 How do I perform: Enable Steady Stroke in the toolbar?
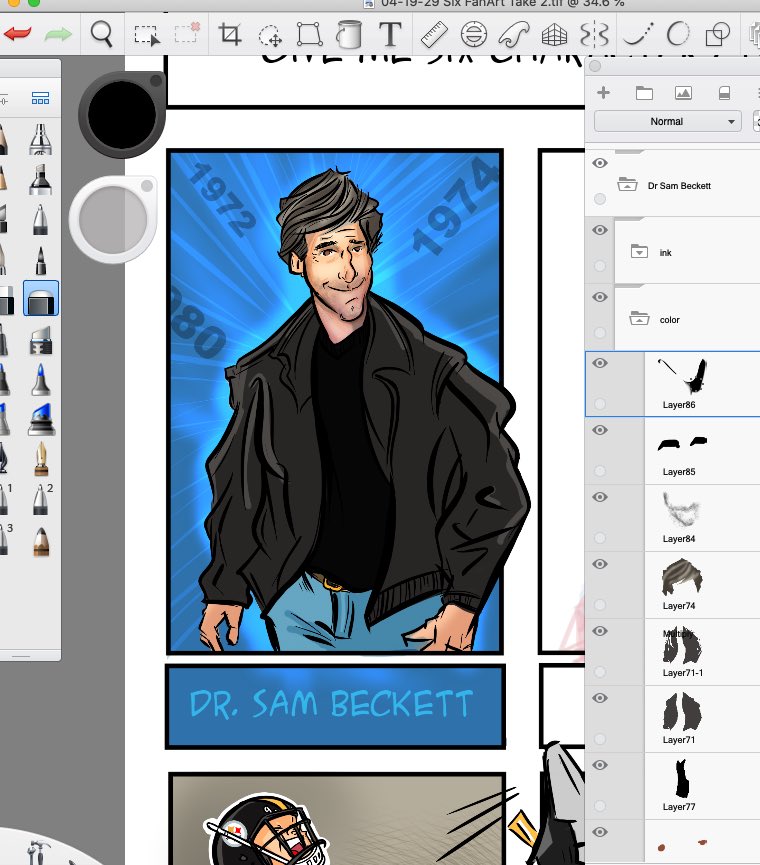pos(638,34)
